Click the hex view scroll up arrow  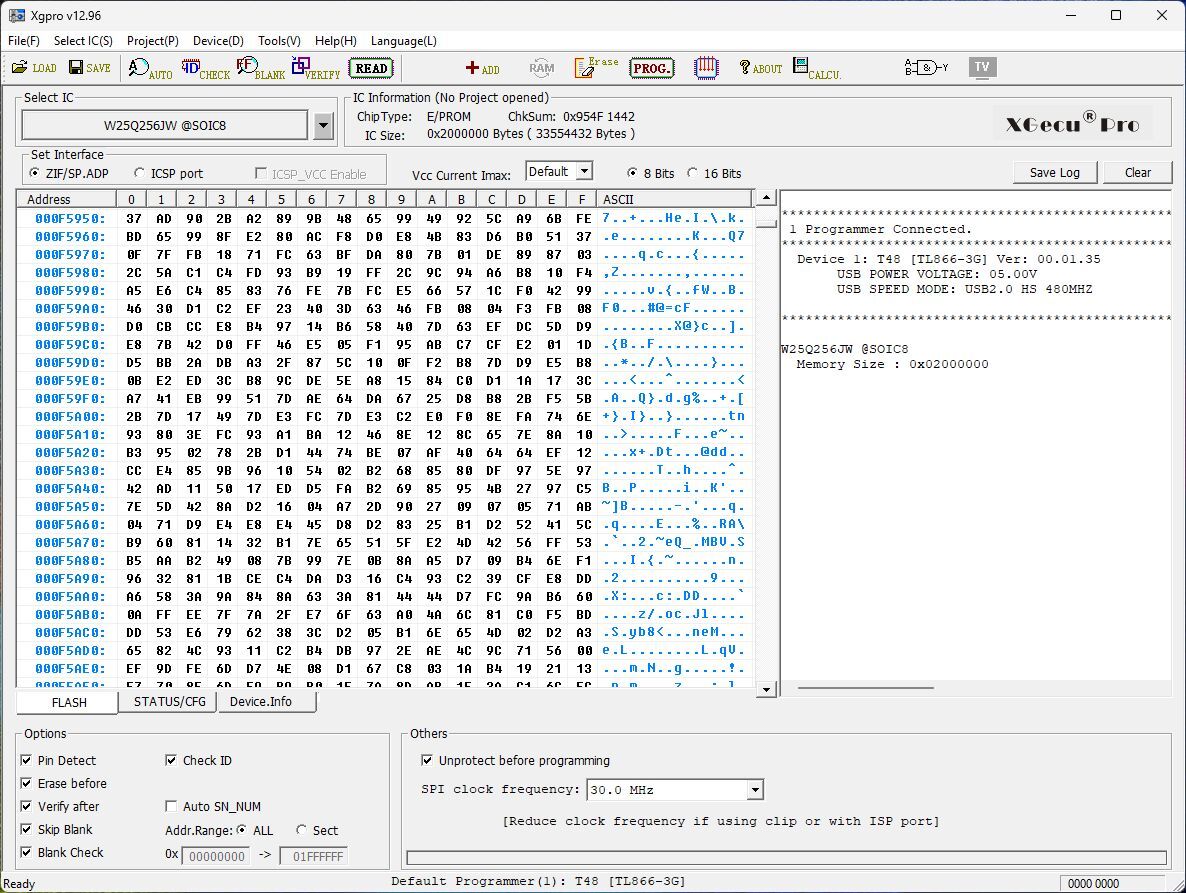(x=766, y=197)
